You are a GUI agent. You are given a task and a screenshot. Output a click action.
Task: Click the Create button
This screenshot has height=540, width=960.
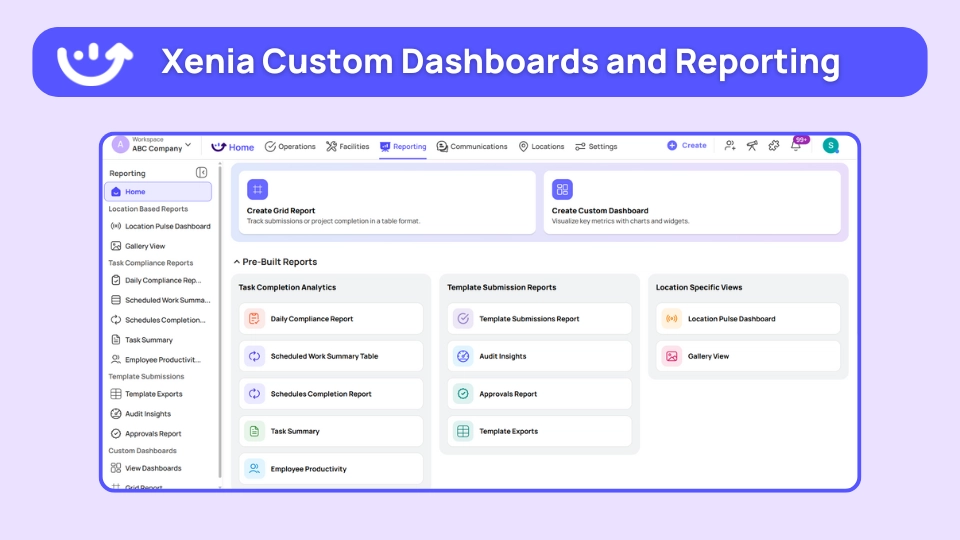coord(687,146)
